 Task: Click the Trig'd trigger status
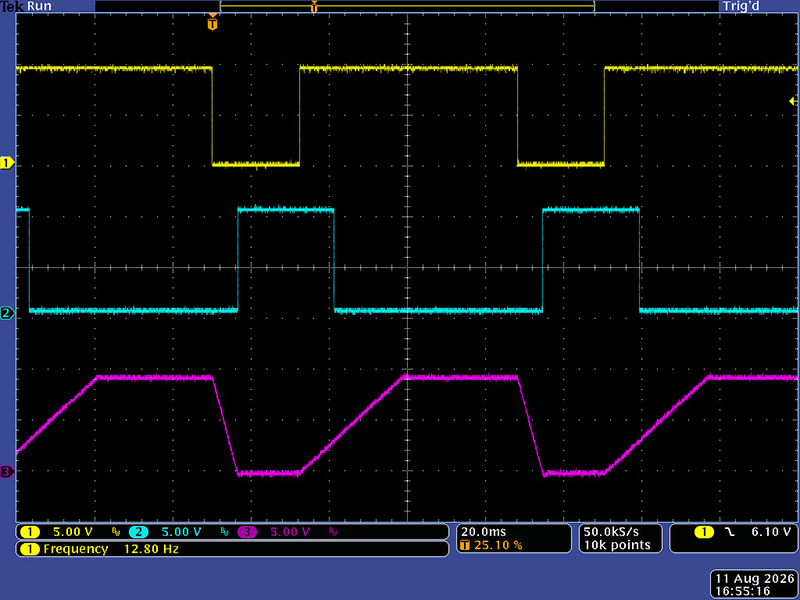click(x=741, y=6)
